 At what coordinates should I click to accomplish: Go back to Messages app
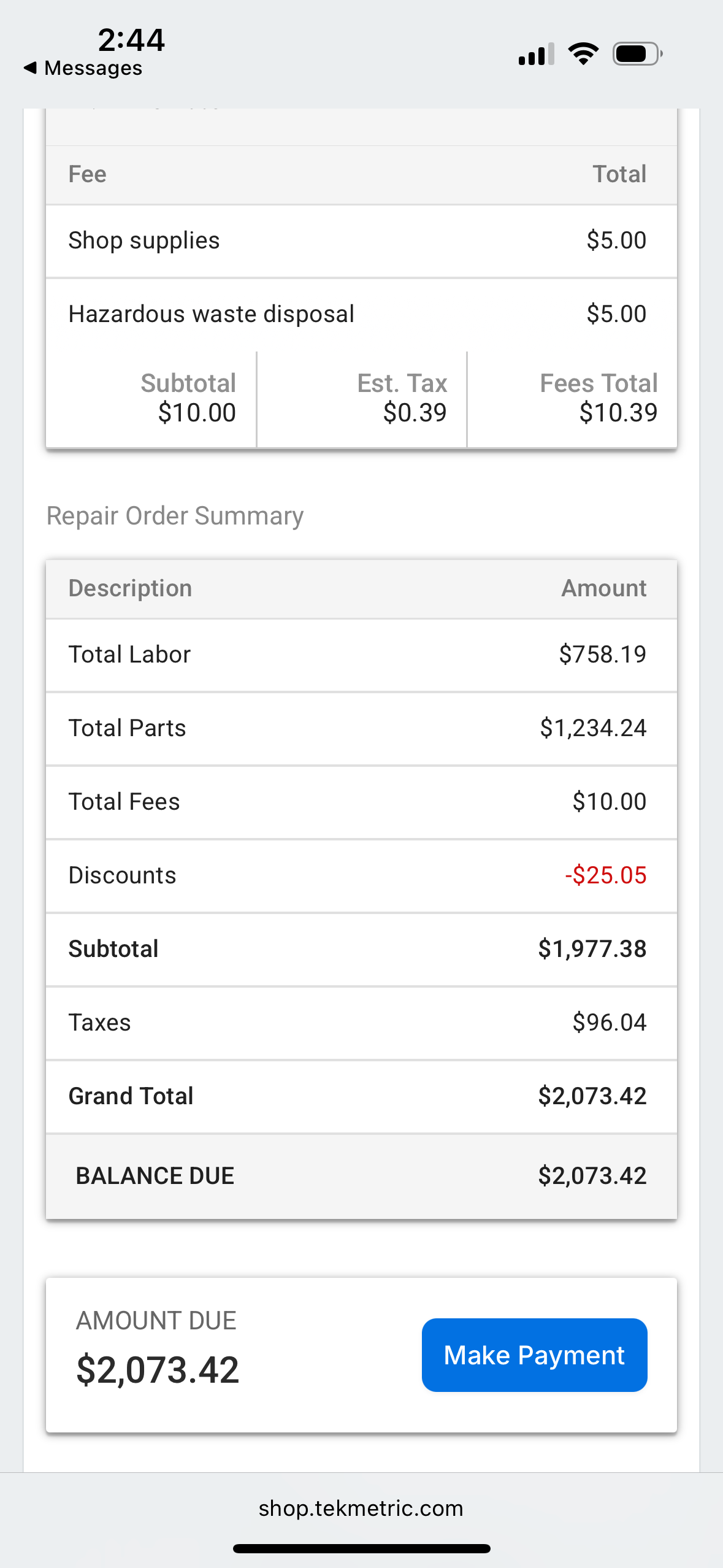[93, 68]
